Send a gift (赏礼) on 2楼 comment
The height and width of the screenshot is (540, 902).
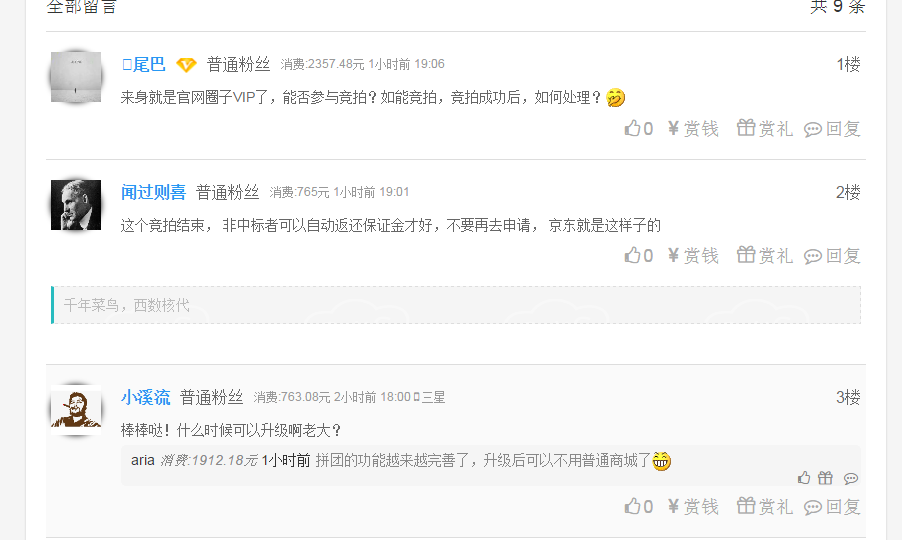click(x=764, y=255)
